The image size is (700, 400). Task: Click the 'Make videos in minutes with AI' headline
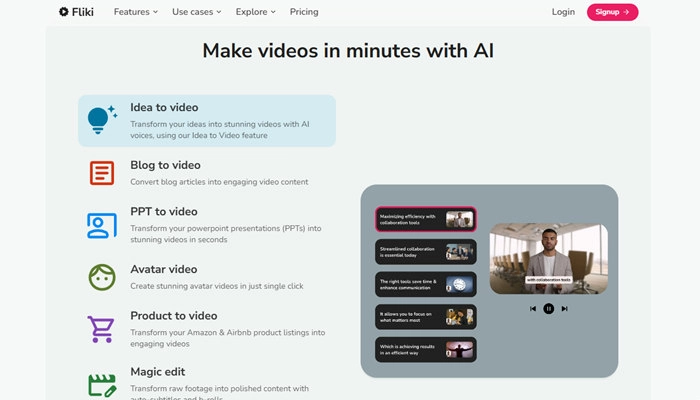pyautogui.click(x=348, y=50)
